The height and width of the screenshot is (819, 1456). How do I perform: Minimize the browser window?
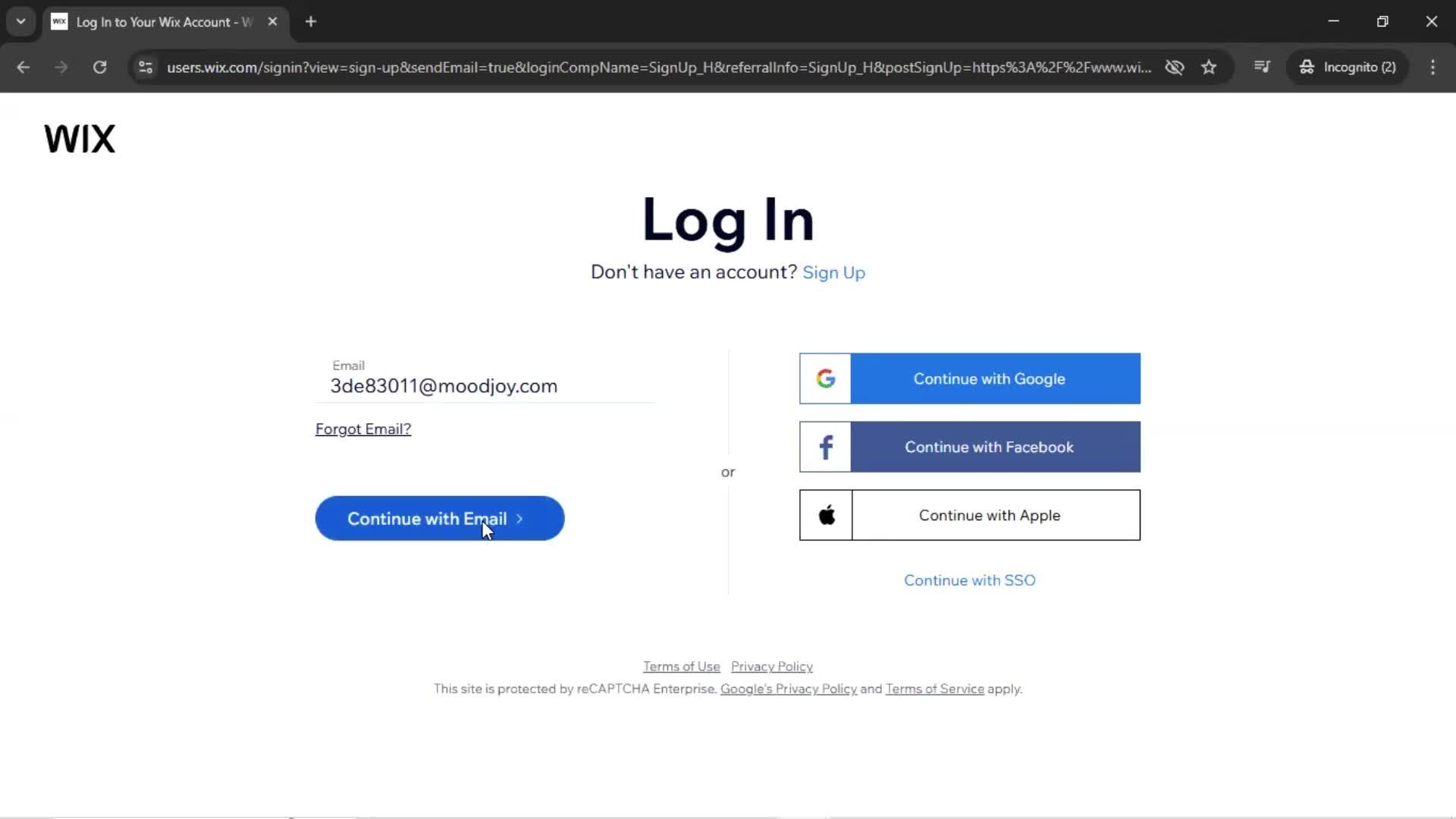pos(1334,21)
